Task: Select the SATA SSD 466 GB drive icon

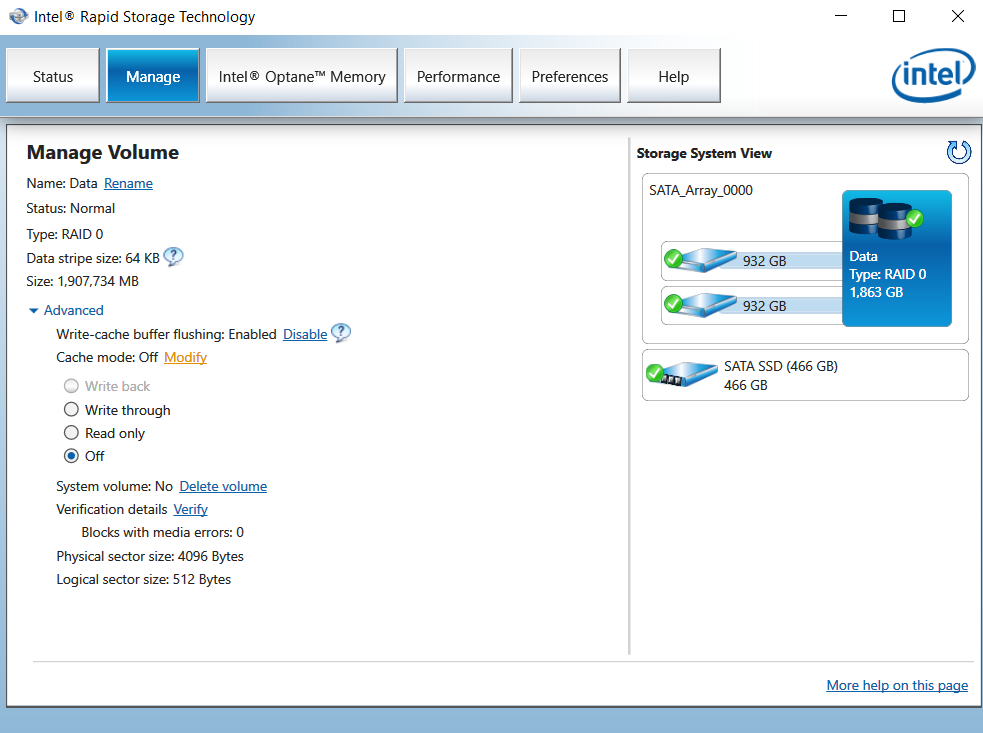Action: [x=682, y=374]
